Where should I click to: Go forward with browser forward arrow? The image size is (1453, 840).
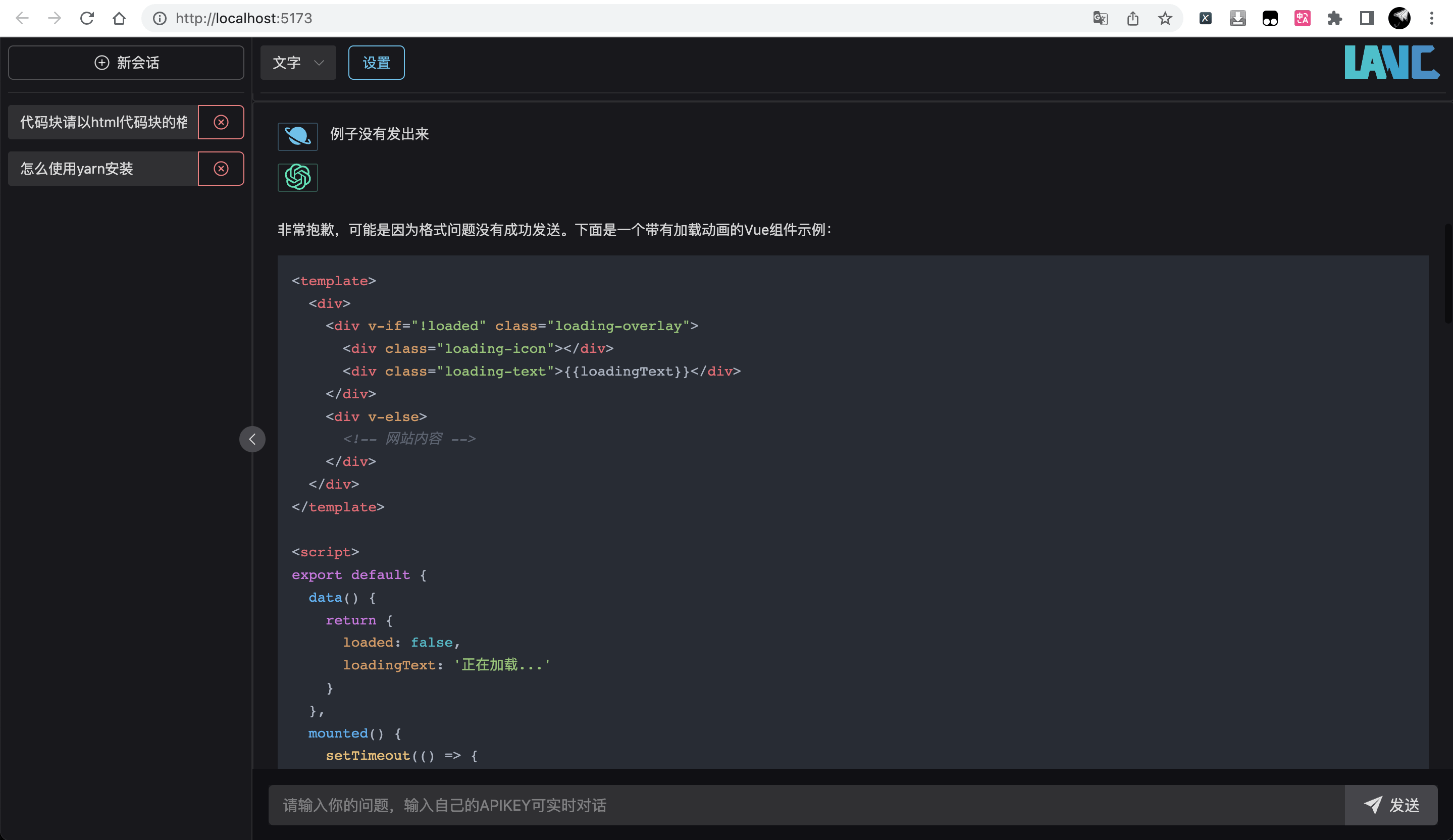[x=54, y=19]
